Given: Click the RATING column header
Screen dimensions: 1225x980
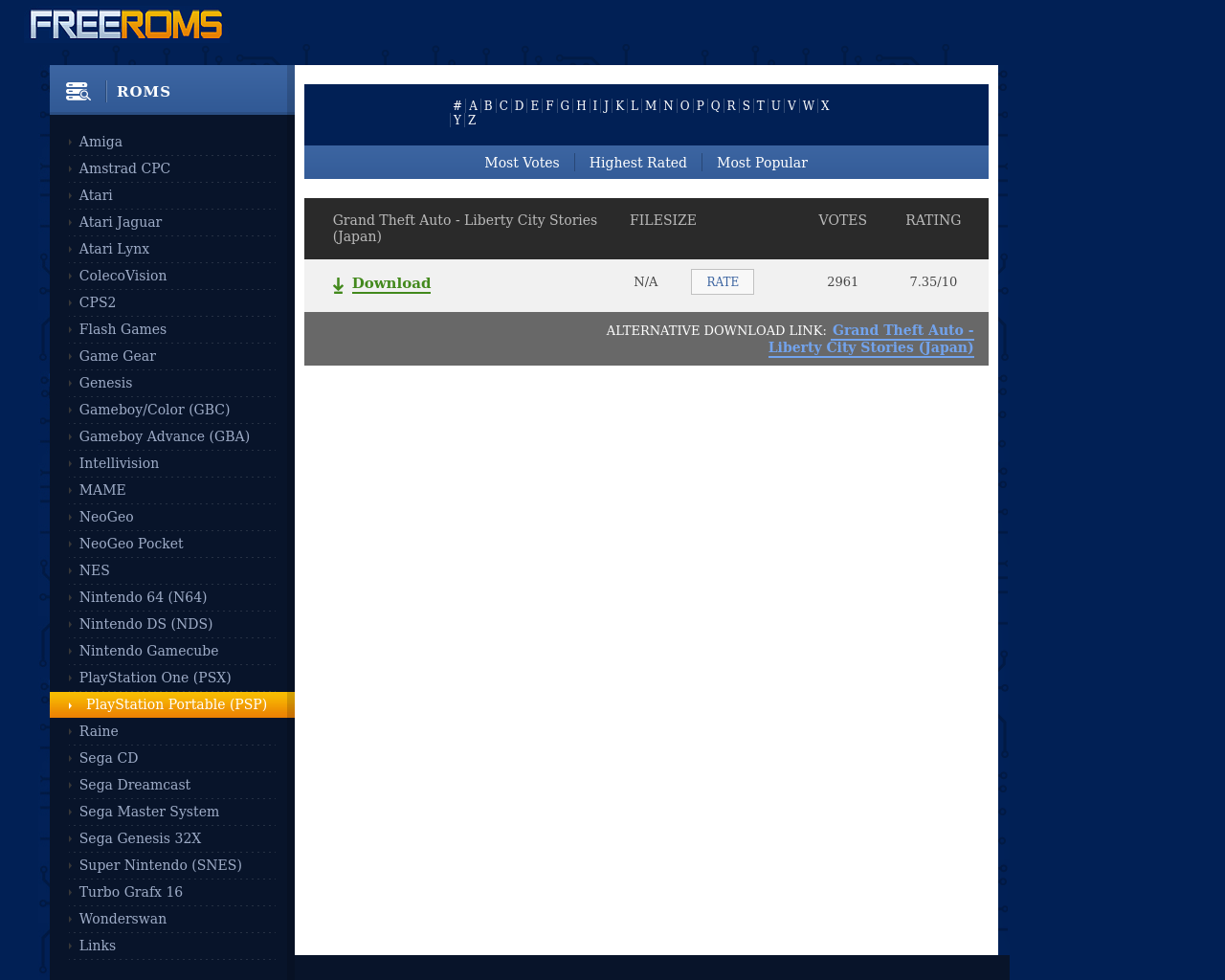Looking at the screenshot, I should click(x=933, y=220).
